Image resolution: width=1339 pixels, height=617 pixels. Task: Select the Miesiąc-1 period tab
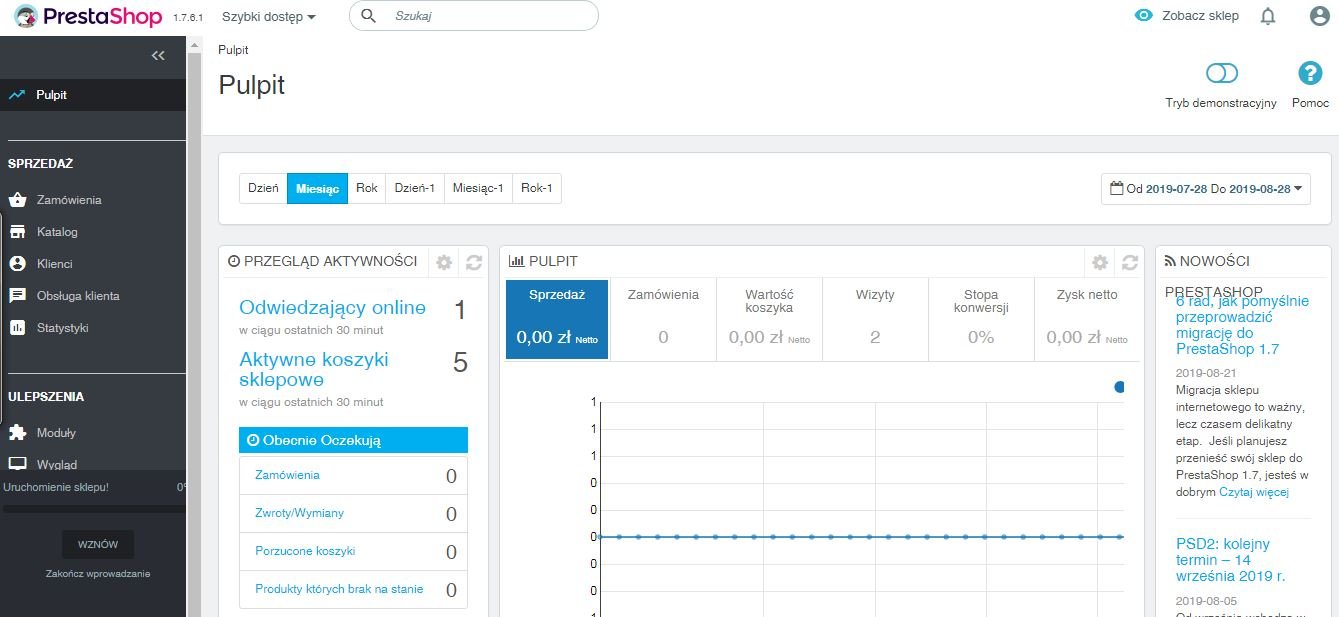[x=478, y=188]
